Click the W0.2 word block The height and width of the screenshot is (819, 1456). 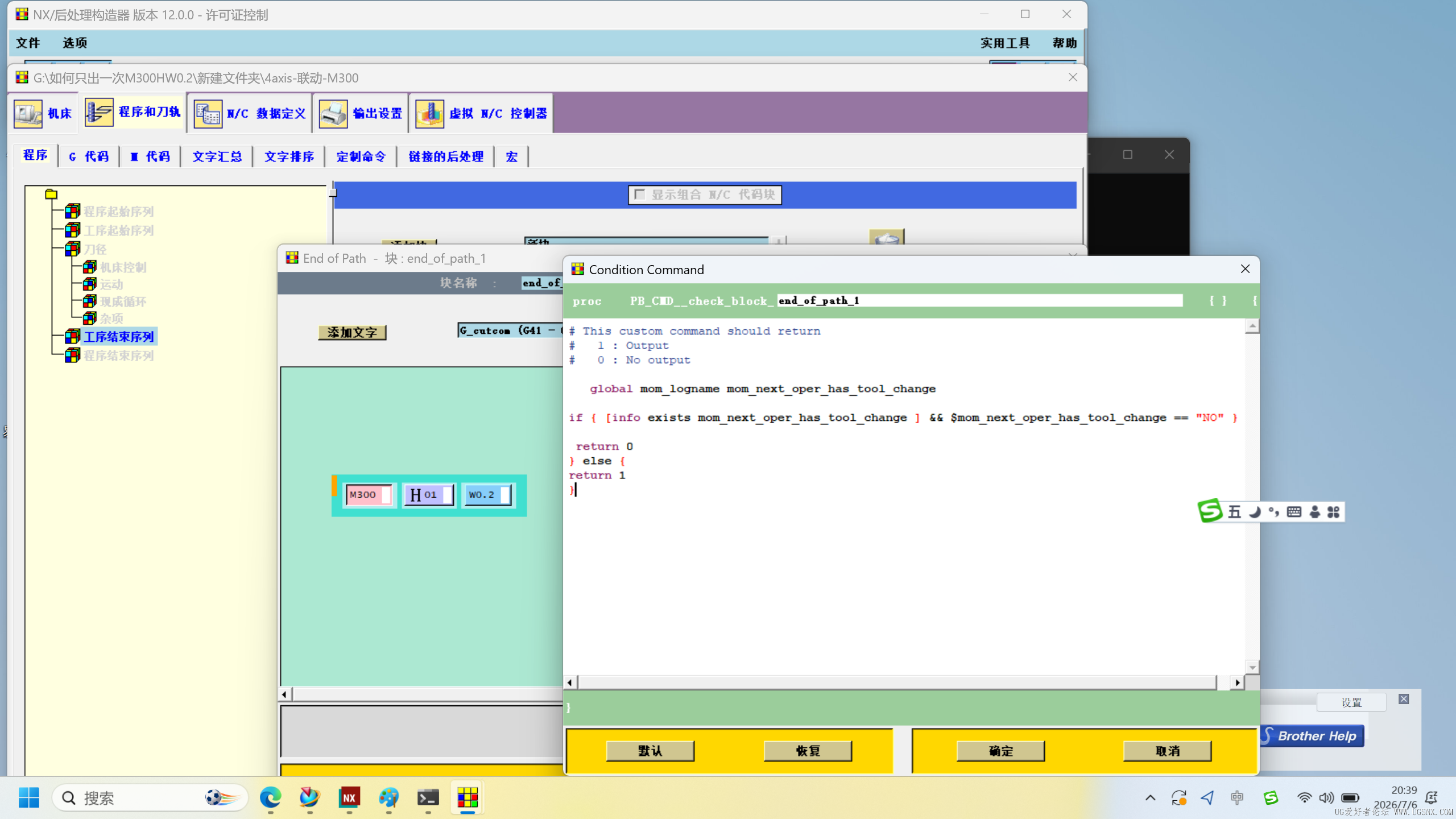[x=487, y=495]
